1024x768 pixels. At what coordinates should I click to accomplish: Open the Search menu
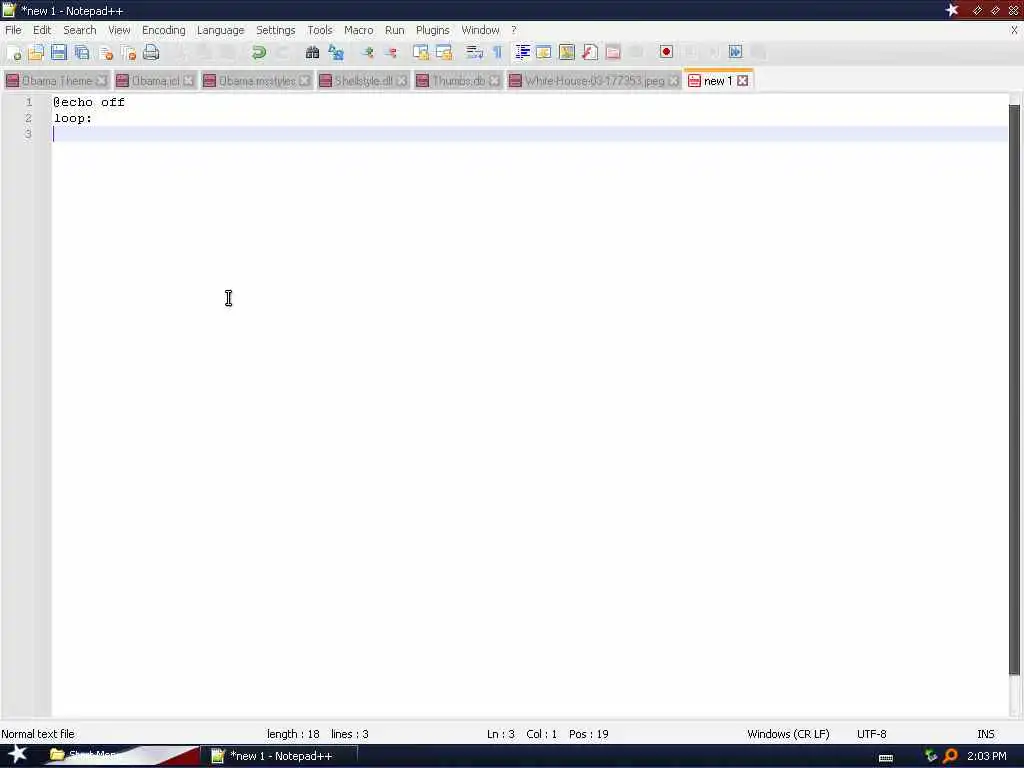coord(80,30)
